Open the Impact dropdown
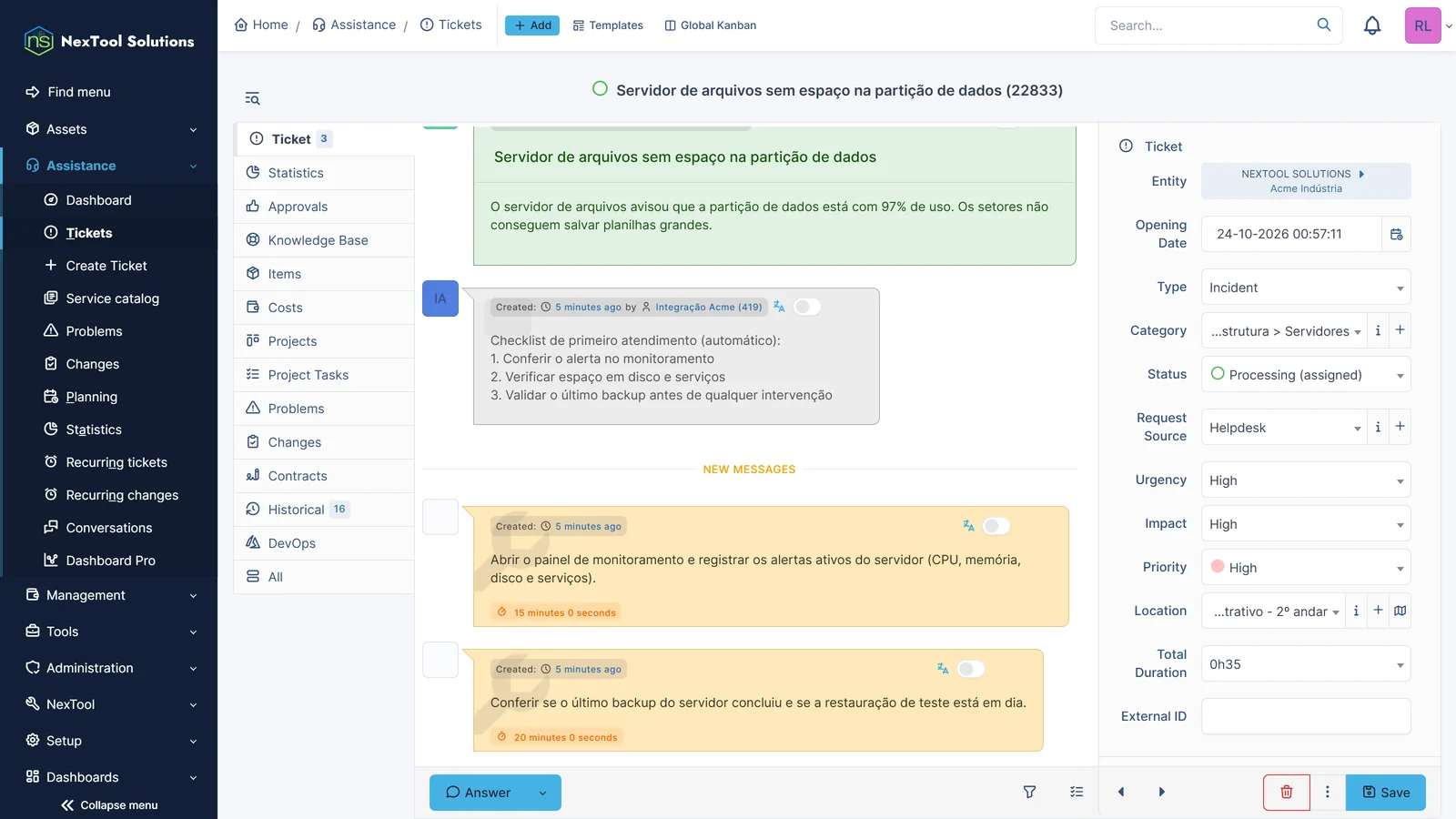This screenshot has height=819, width=1456. (1306, 524)
